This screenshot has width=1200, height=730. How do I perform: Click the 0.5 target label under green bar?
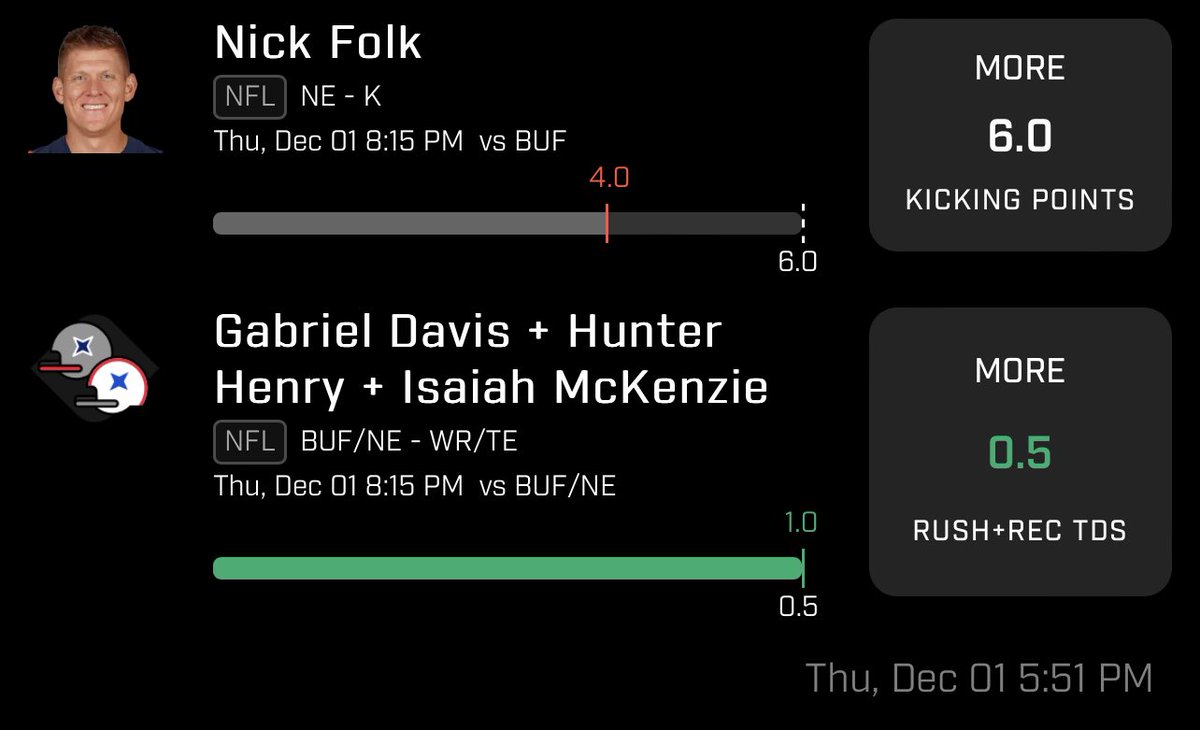(x=798, y=606)
